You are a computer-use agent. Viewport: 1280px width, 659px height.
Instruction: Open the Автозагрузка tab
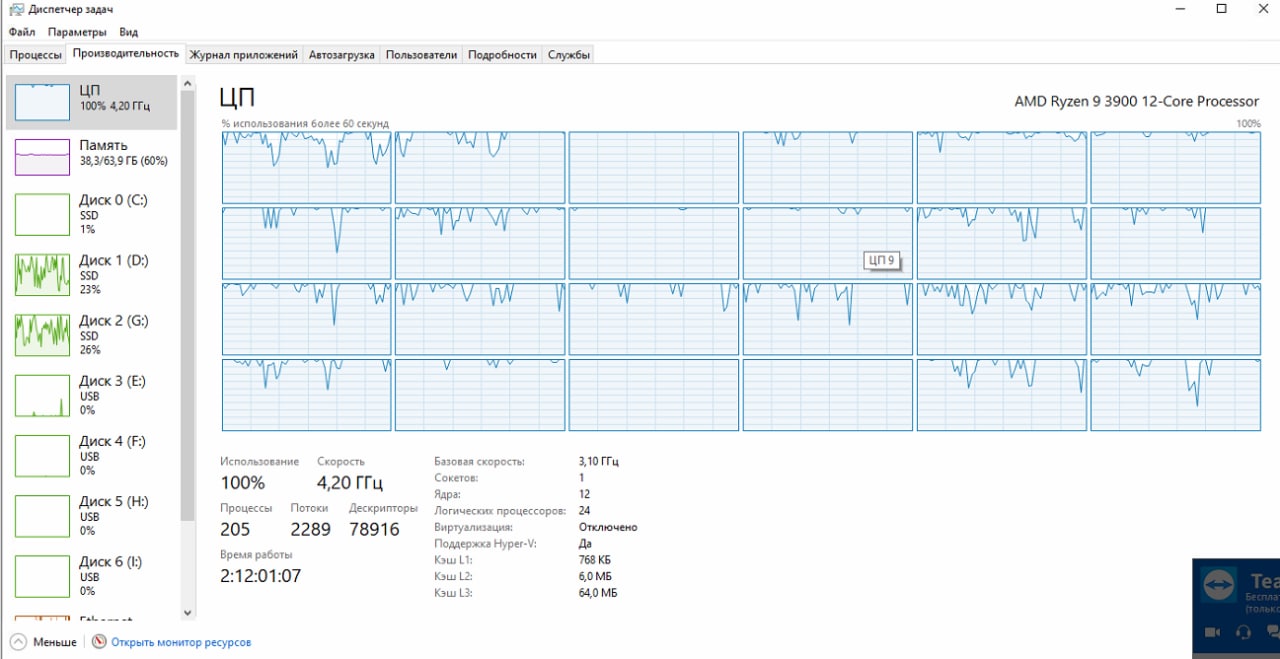342,55
